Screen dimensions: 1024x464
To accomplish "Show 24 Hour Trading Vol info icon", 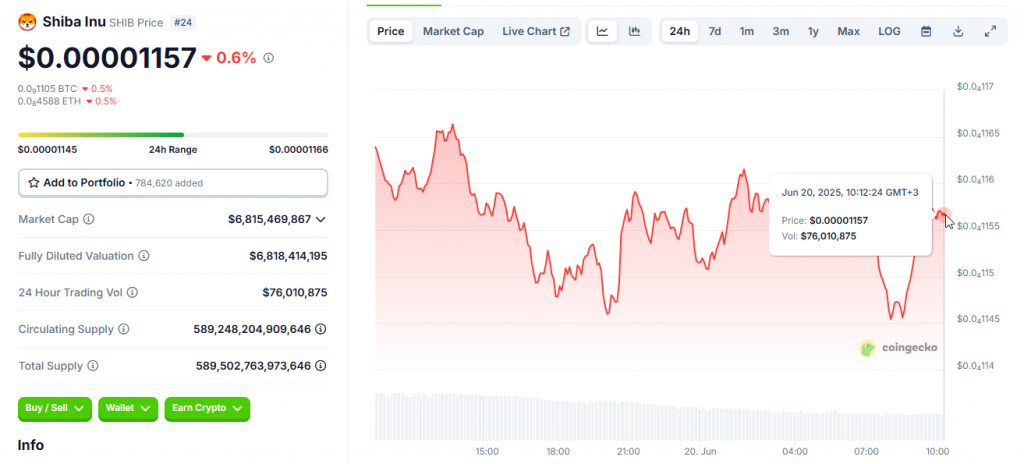I will tap(133, 292).
